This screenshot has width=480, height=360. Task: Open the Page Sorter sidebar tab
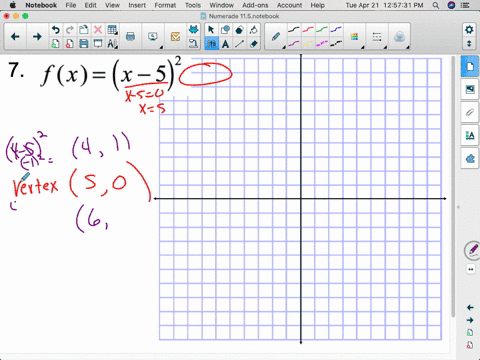coord(470,66)
